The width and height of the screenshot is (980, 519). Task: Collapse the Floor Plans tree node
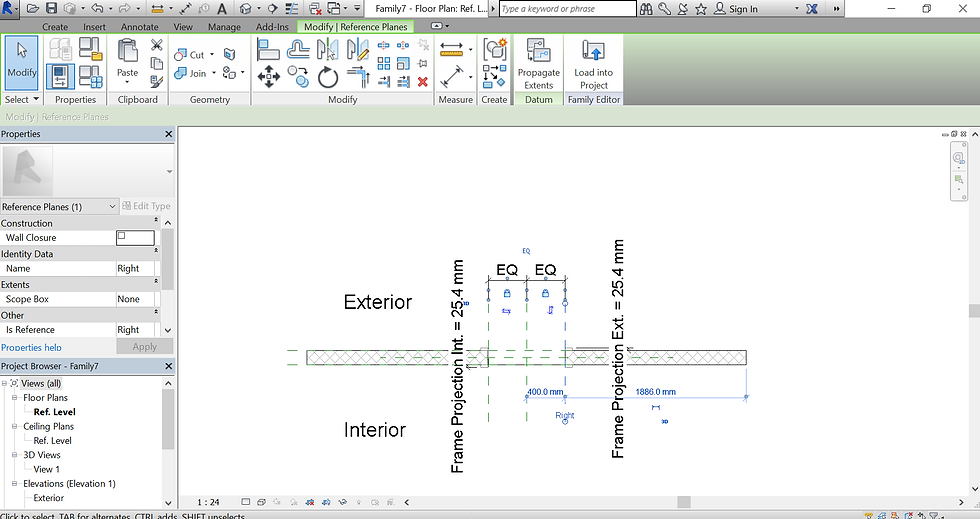(x=14, y=397)
